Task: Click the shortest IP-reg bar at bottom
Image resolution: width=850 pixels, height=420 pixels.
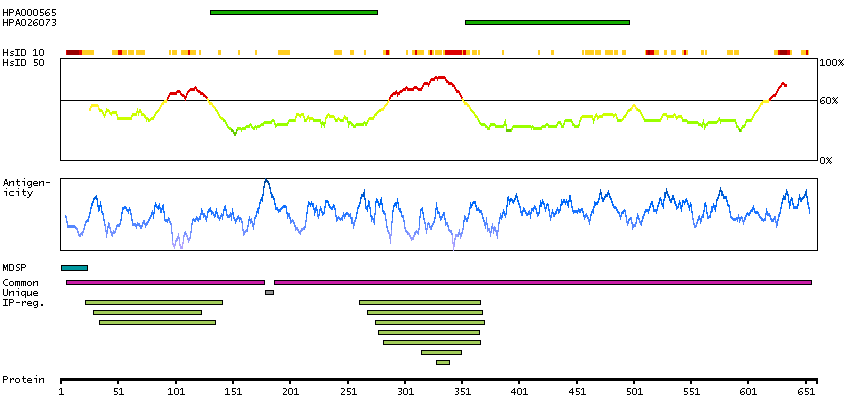Action: point(442,362)
